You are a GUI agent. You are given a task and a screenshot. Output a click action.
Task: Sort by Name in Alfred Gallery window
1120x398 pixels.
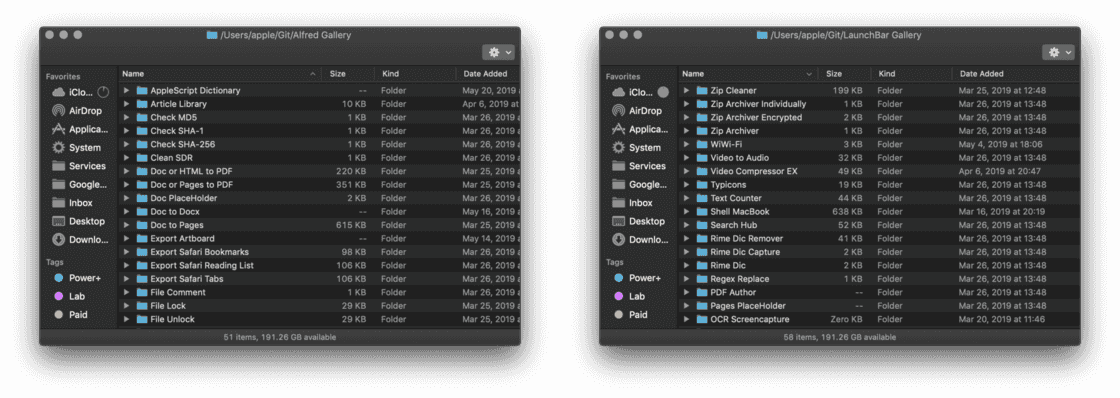220,74
